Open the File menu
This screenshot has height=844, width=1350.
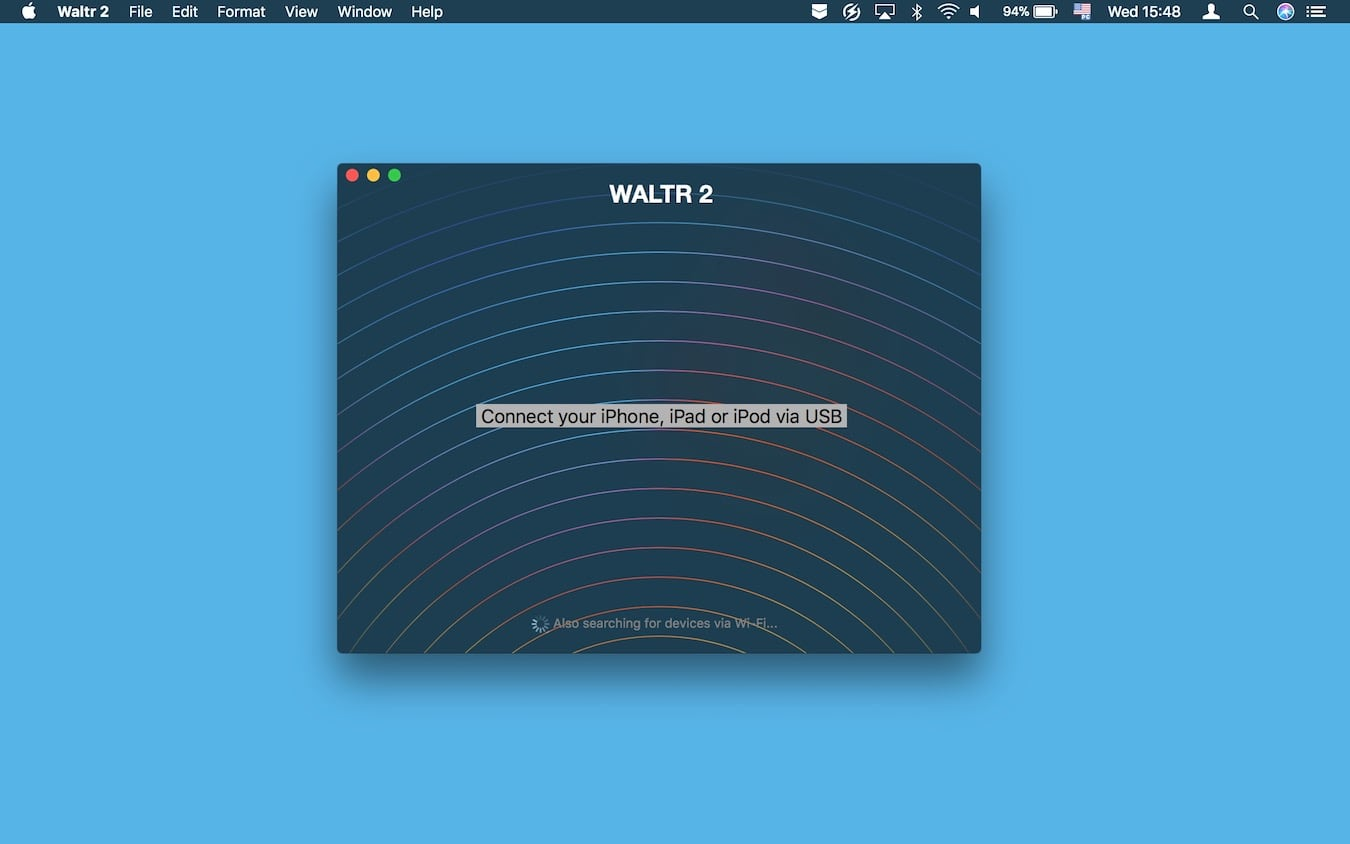point(140,12)
